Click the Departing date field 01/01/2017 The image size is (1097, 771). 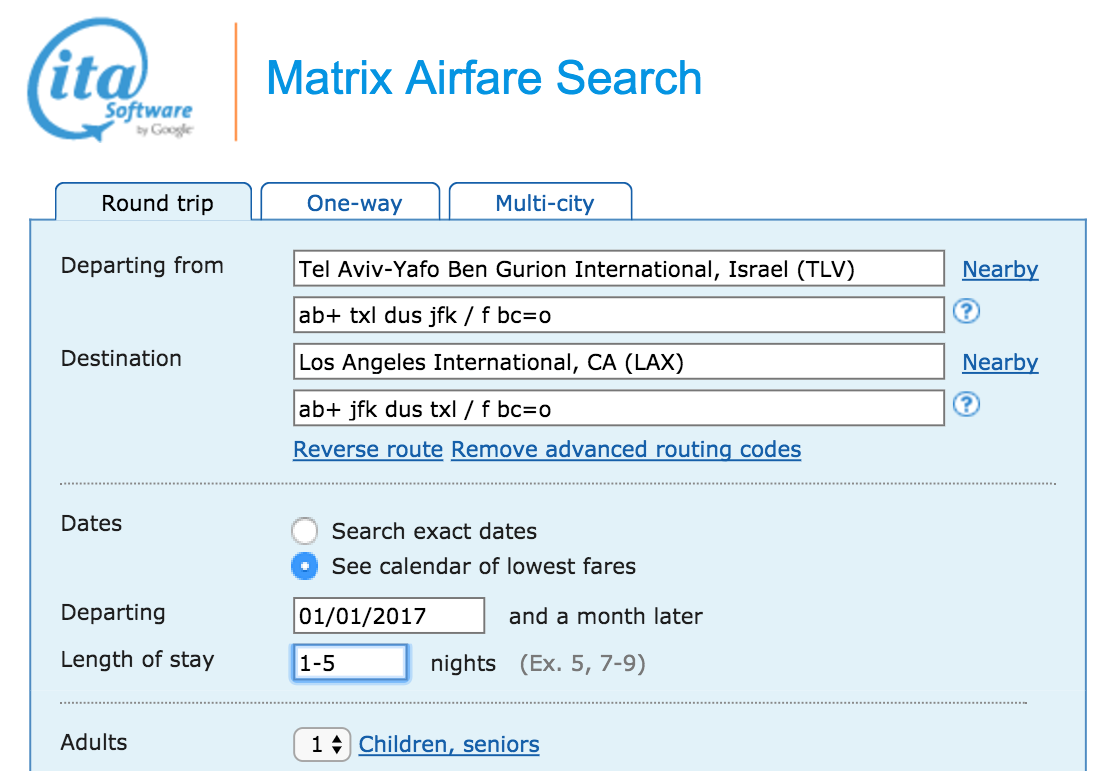coord(389,616)
